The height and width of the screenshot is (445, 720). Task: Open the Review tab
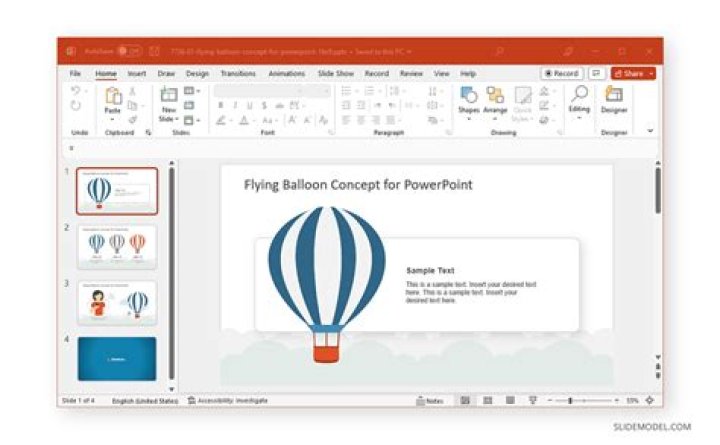411,73
